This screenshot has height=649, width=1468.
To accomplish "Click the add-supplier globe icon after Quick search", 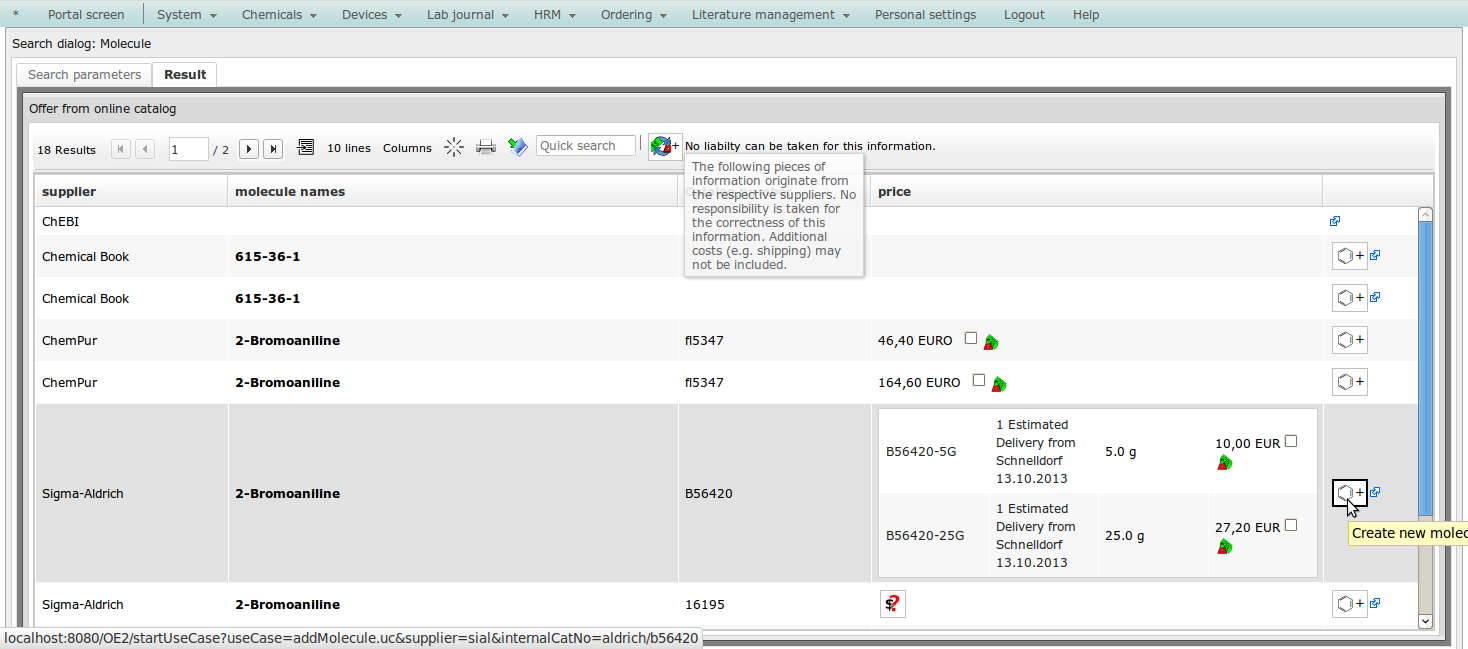I will point(664,146).
